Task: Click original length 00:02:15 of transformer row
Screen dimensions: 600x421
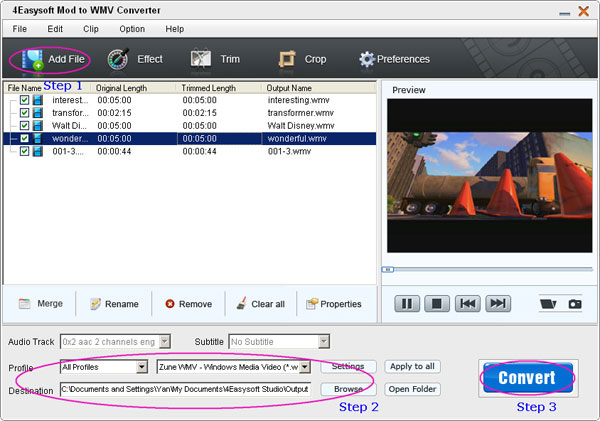Action: coord(114,113)
